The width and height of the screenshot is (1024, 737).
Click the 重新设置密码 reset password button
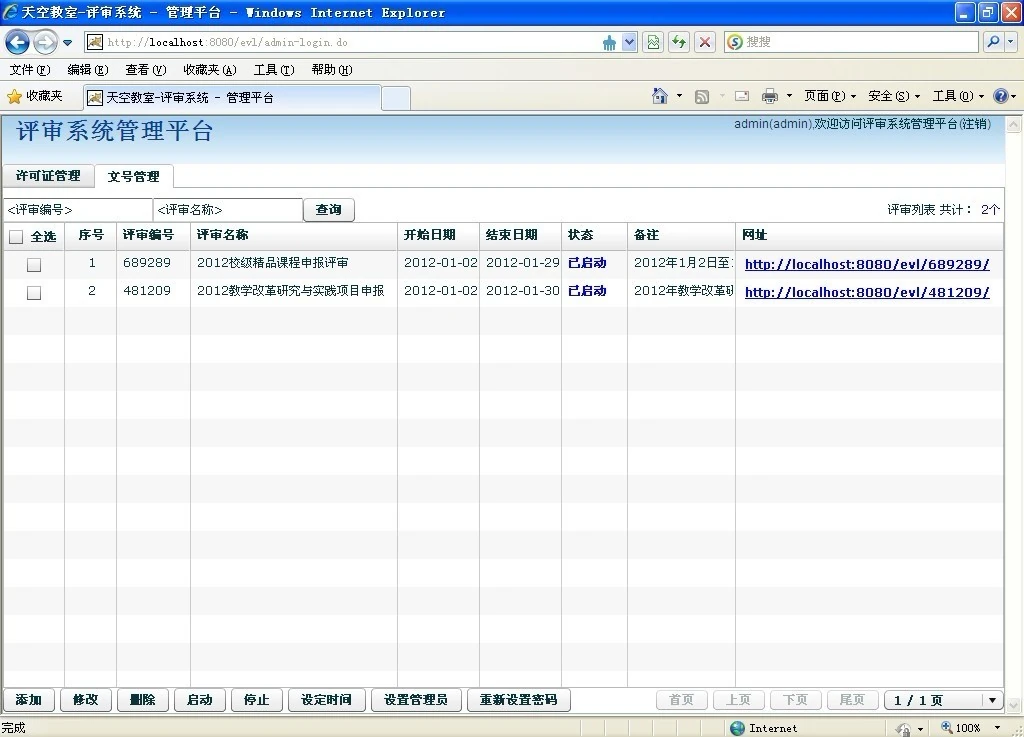coord(519,700)
